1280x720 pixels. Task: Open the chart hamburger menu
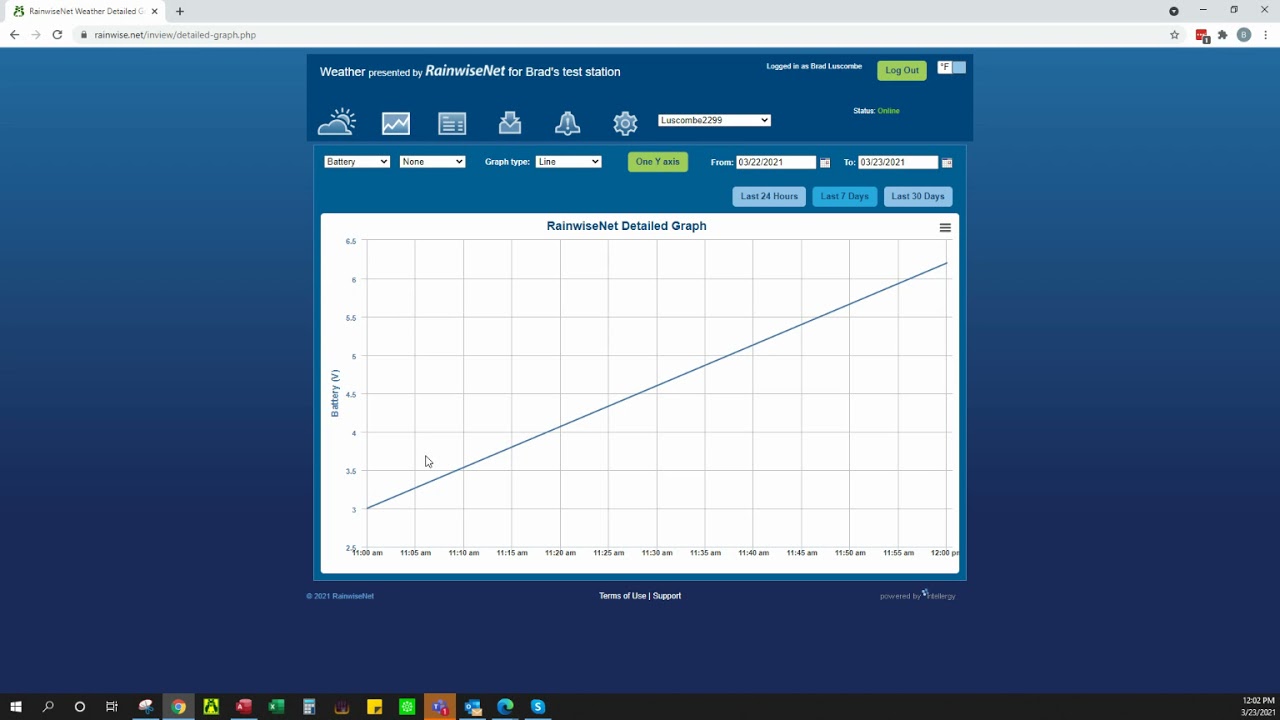945,228
